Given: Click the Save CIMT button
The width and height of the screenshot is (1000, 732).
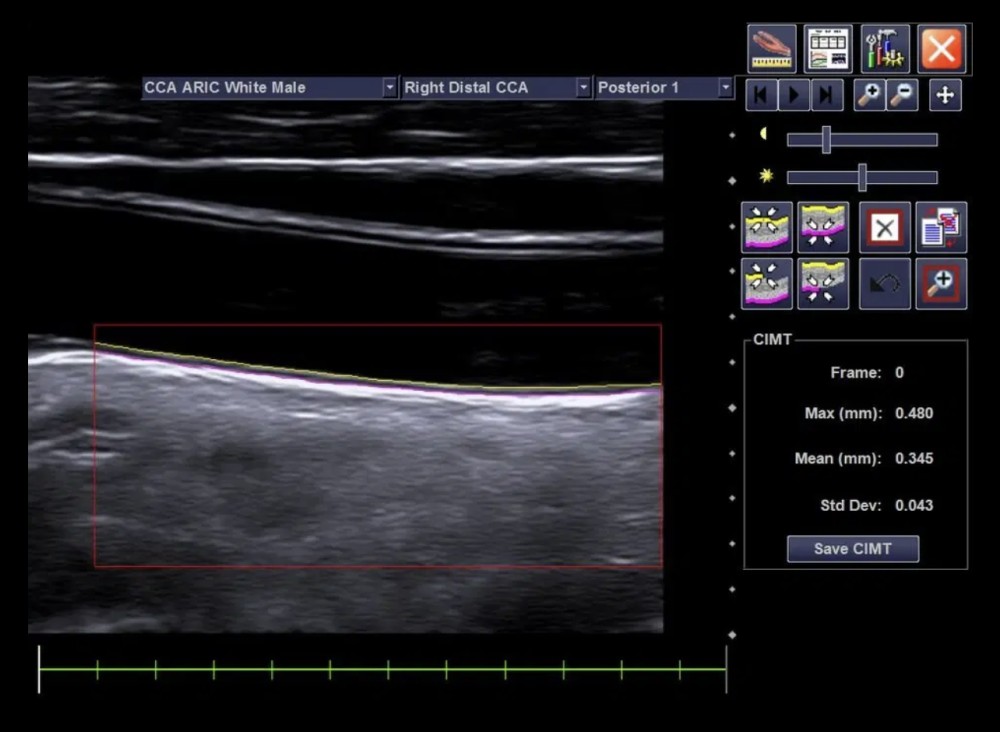Looking at the screenshot, I should (x=852, y=548).
